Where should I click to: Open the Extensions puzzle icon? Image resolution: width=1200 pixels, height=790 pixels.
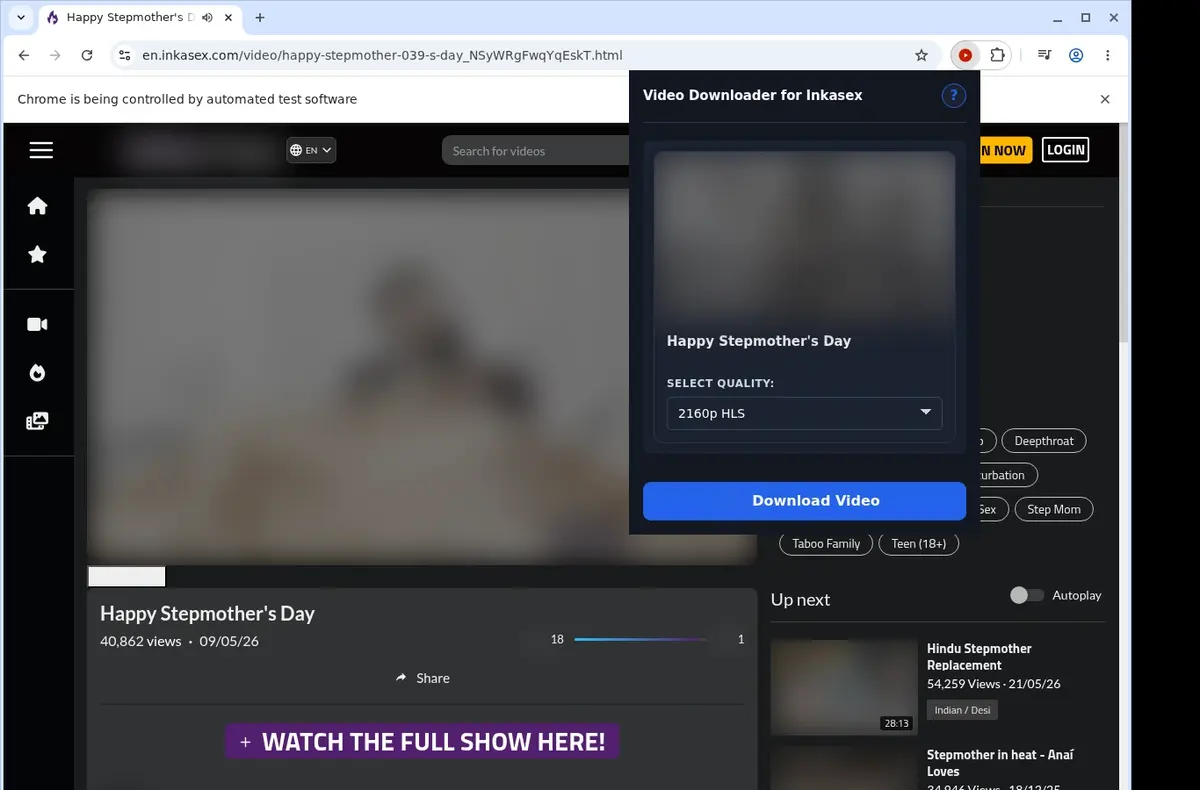(997, 56)
